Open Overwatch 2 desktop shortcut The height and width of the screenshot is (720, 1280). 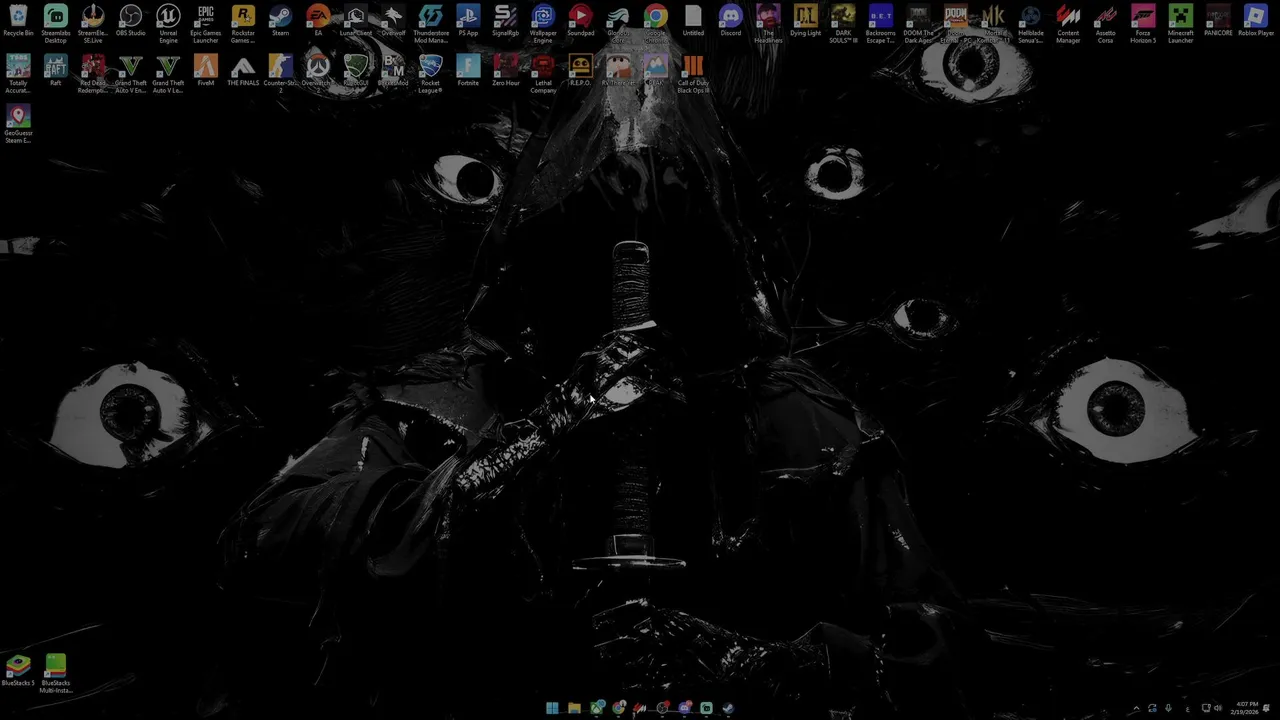click(318, 74)
